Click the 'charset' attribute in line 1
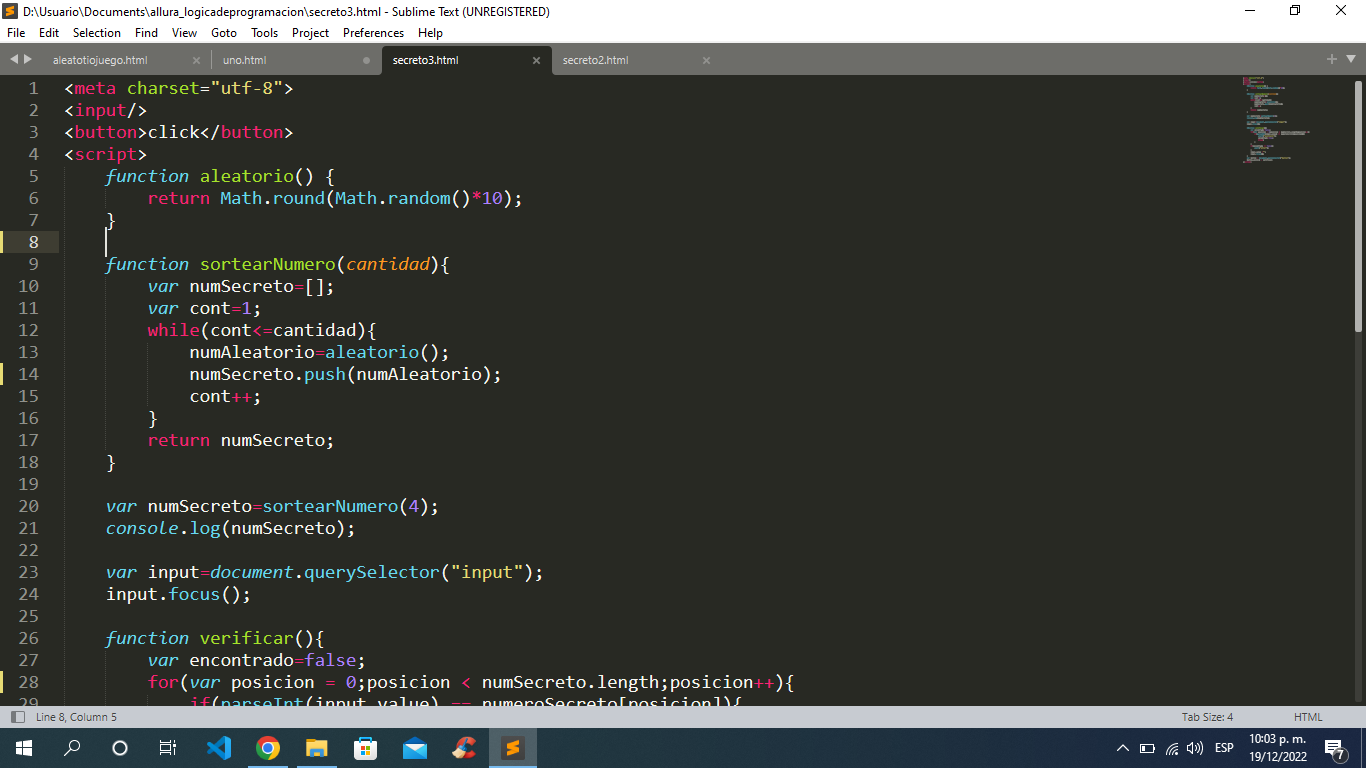Screen dimensions: 1366x768 (x=164, y=88)
